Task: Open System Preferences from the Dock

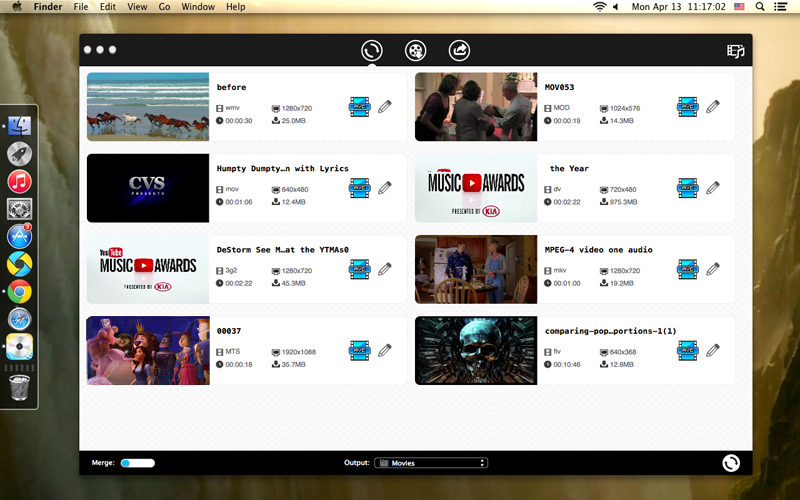Action: point(19,209)
